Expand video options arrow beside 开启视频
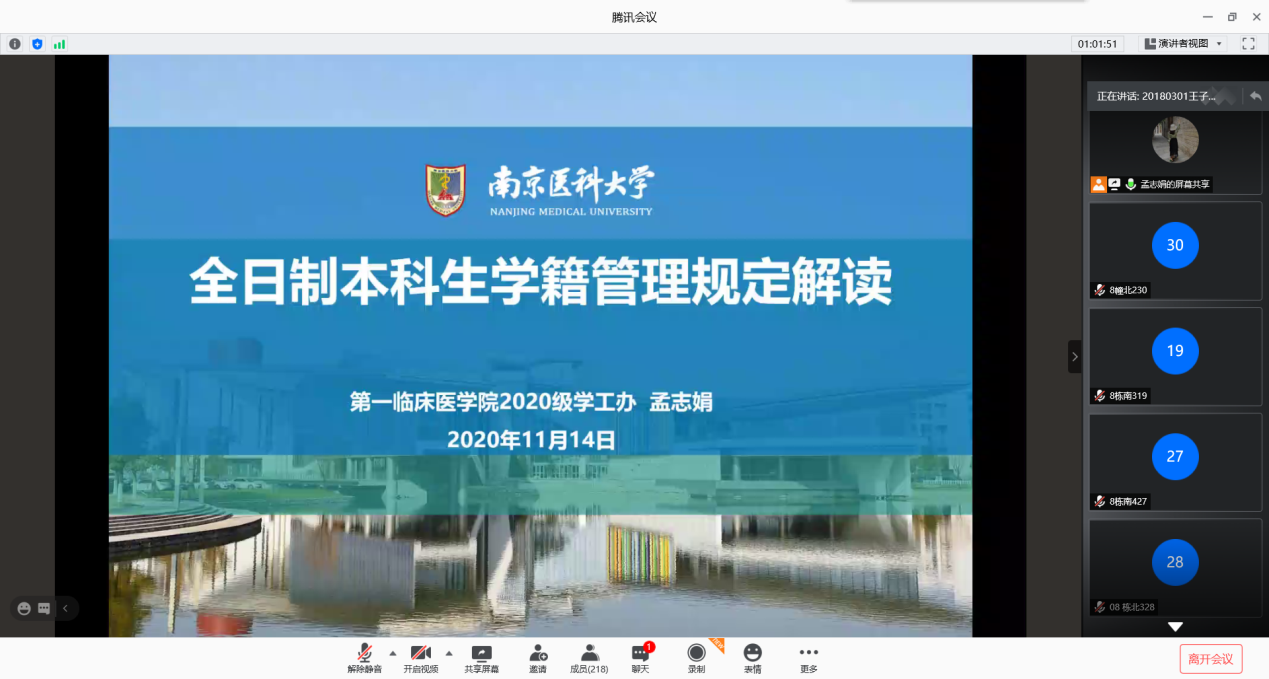Screen dimensions: 1269x679 (x=449, y=653)
